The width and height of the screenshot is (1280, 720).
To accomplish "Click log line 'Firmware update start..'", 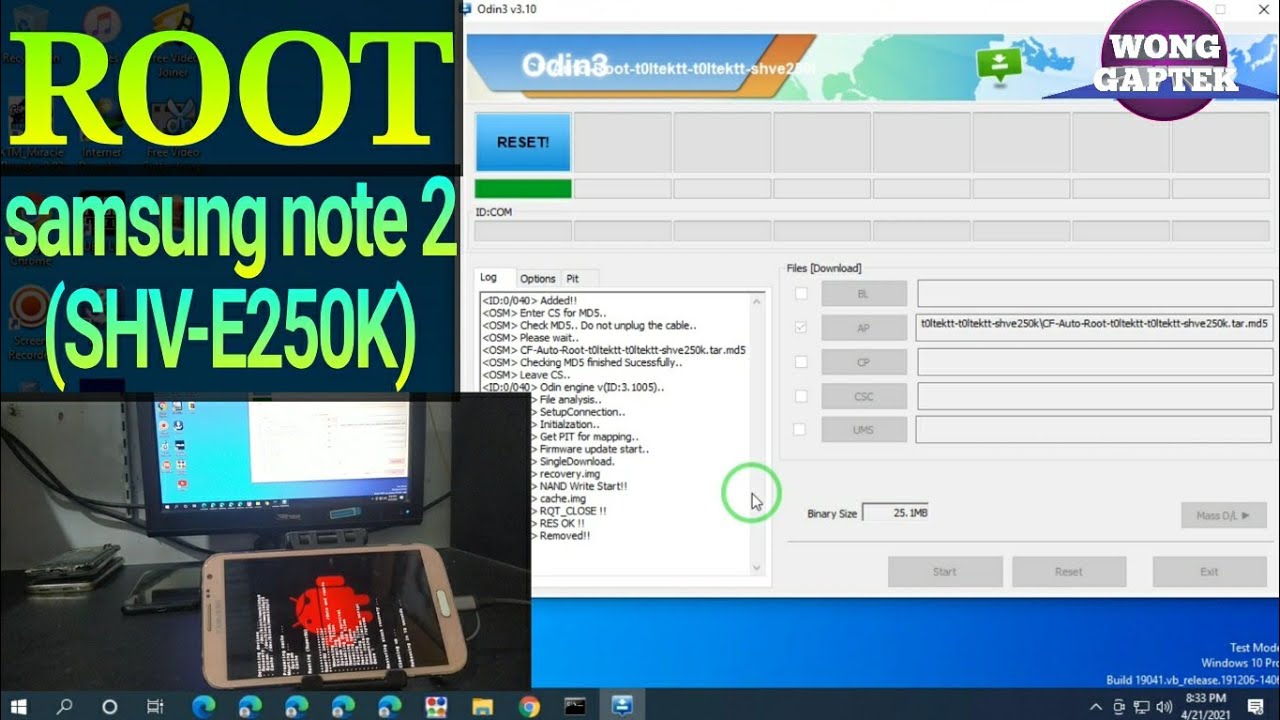I will click(x=595, y=449).
